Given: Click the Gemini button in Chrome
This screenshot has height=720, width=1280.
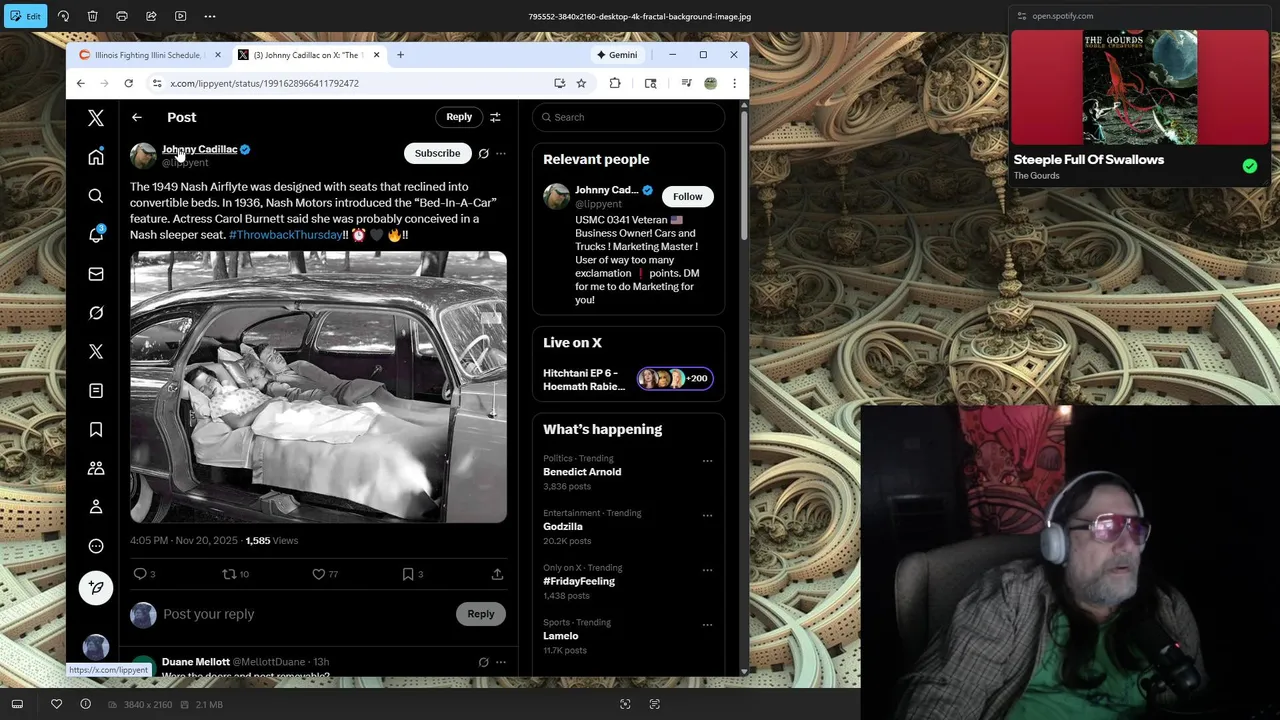Looking at the screenshot, I should [616, 55].
